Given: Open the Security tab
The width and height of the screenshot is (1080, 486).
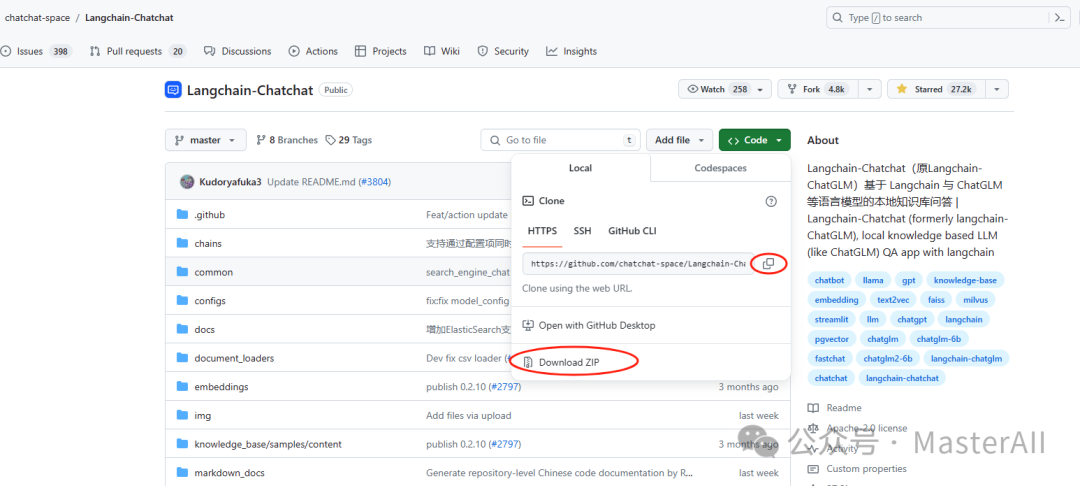Looking at the screenshot, I should point(503,51).
